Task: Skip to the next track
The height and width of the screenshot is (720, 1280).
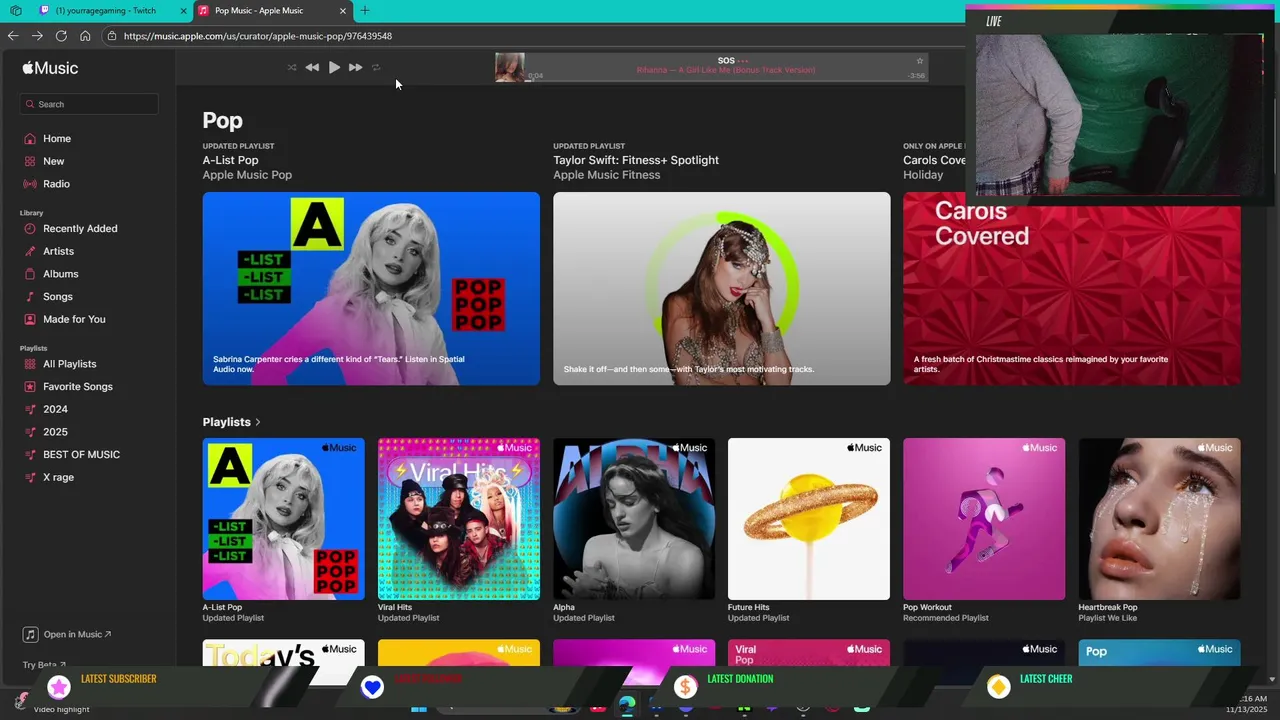Action: 355,68
